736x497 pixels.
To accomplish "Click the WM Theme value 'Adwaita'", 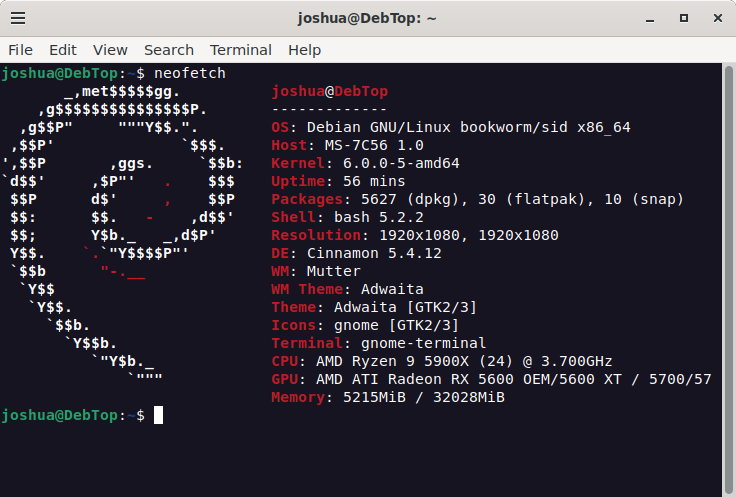I will 392,289.
